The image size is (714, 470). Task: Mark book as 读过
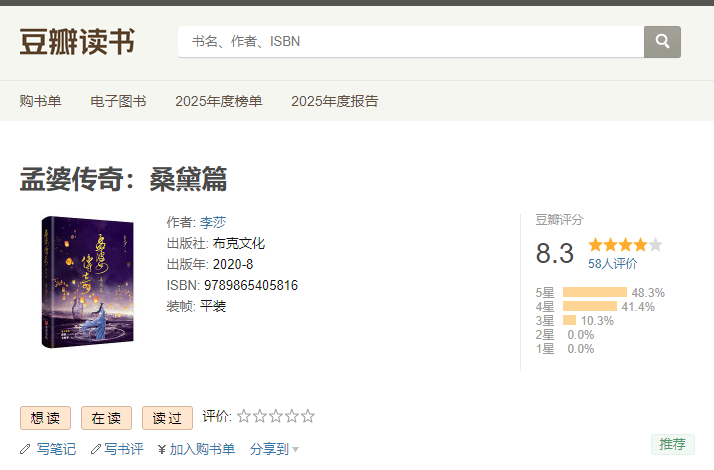tap(167, 417)
